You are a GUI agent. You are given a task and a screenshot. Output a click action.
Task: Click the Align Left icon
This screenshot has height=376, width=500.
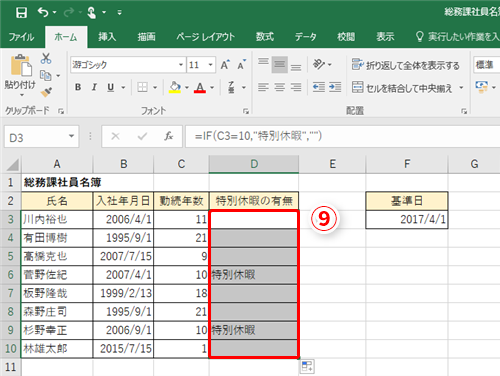click(263, 87)
